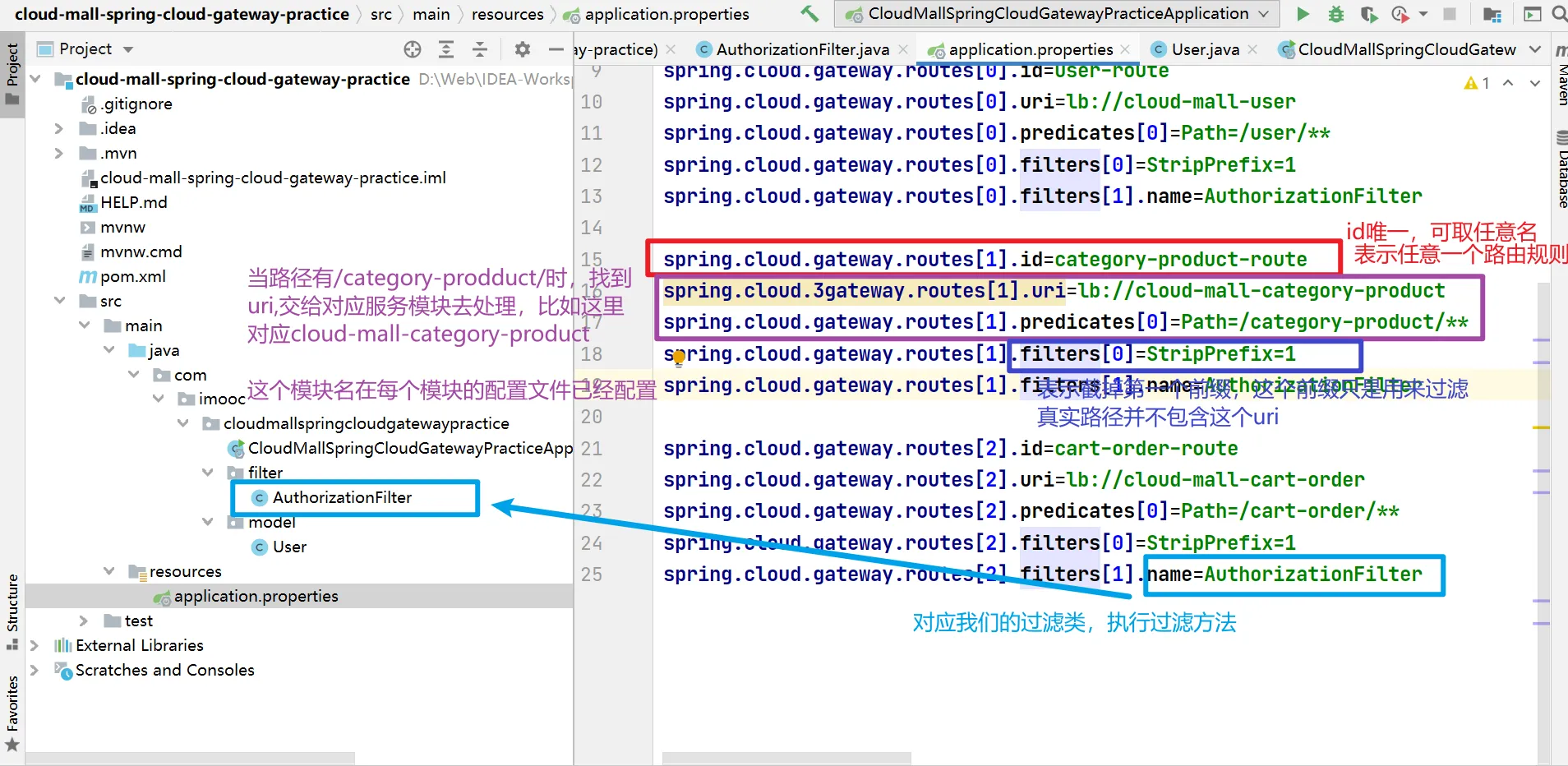Toggle the Structure tool window
Viewport: 1568px width, 766px height.
(x=12, y=608)
